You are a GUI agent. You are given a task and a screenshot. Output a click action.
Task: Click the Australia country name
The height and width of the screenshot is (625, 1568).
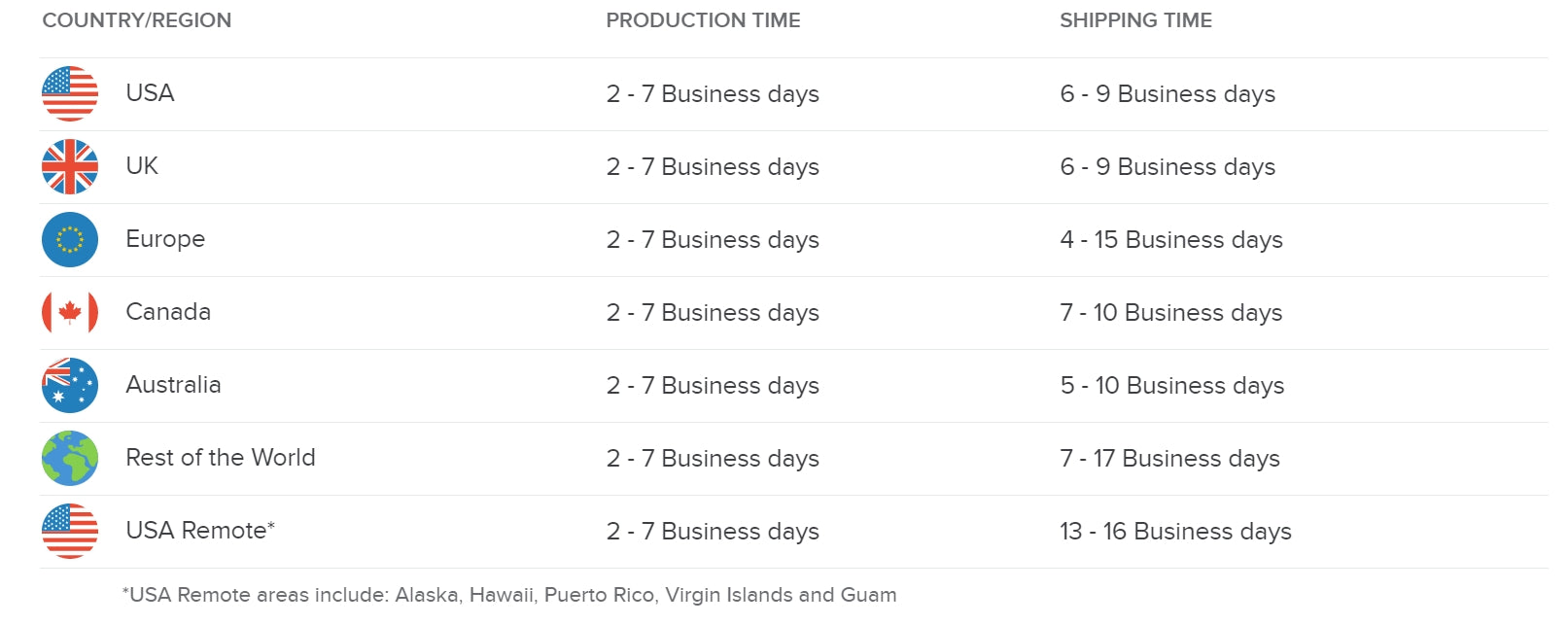tap(173, 385)
